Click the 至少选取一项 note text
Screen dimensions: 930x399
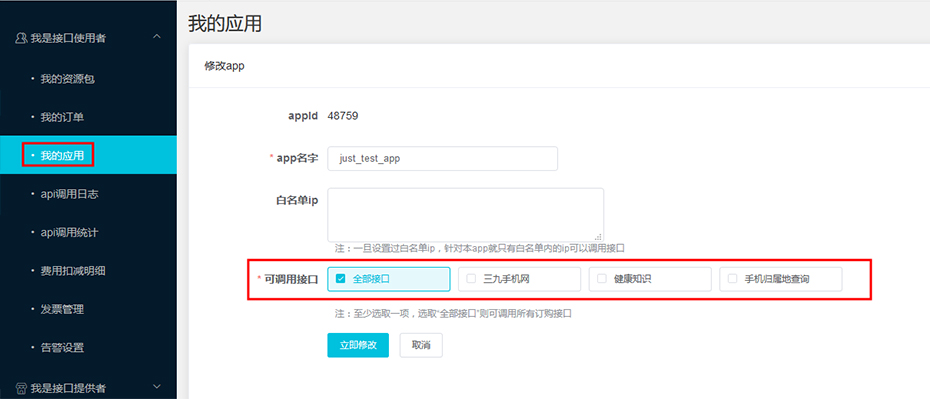pyautogui.click(x=453, y=314)
